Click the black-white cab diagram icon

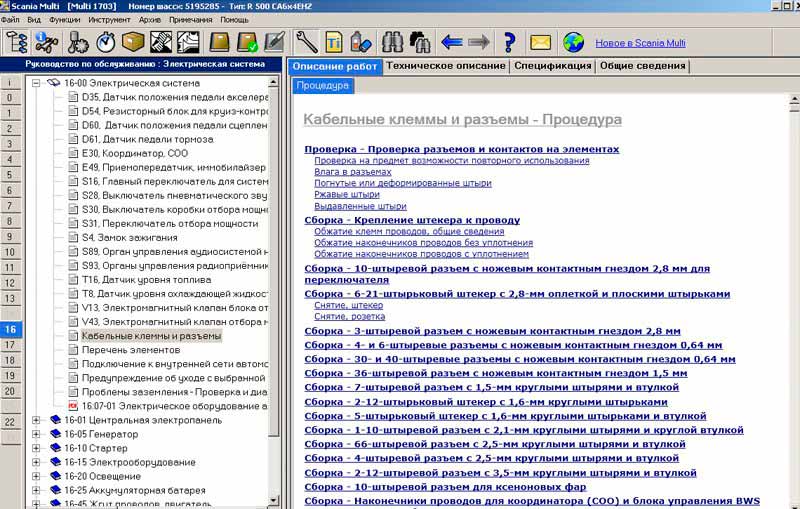tap(188, 42)
